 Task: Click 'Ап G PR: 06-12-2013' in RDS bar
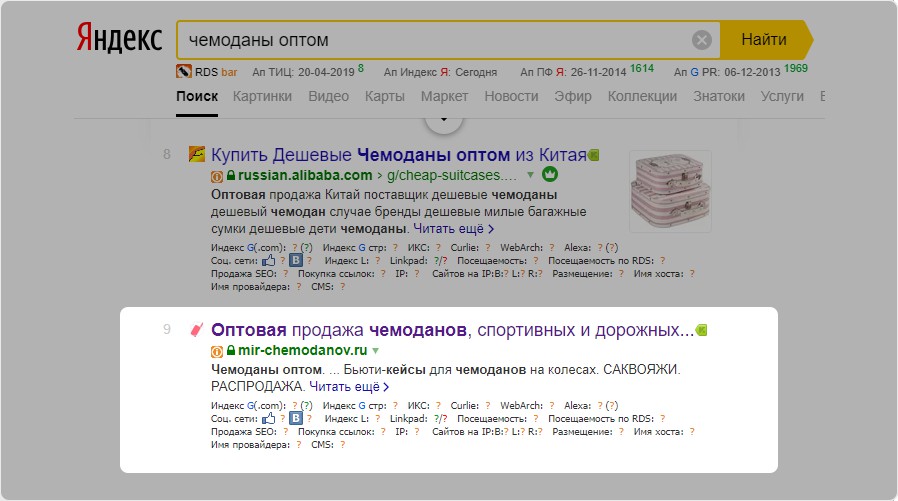[x=727, y=72]
